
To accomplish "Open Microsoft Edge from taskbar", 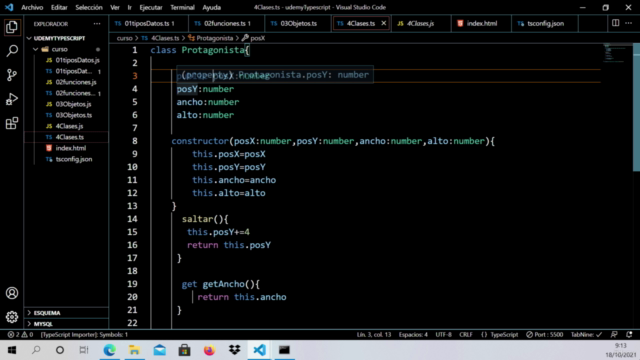I will [109, 350].
